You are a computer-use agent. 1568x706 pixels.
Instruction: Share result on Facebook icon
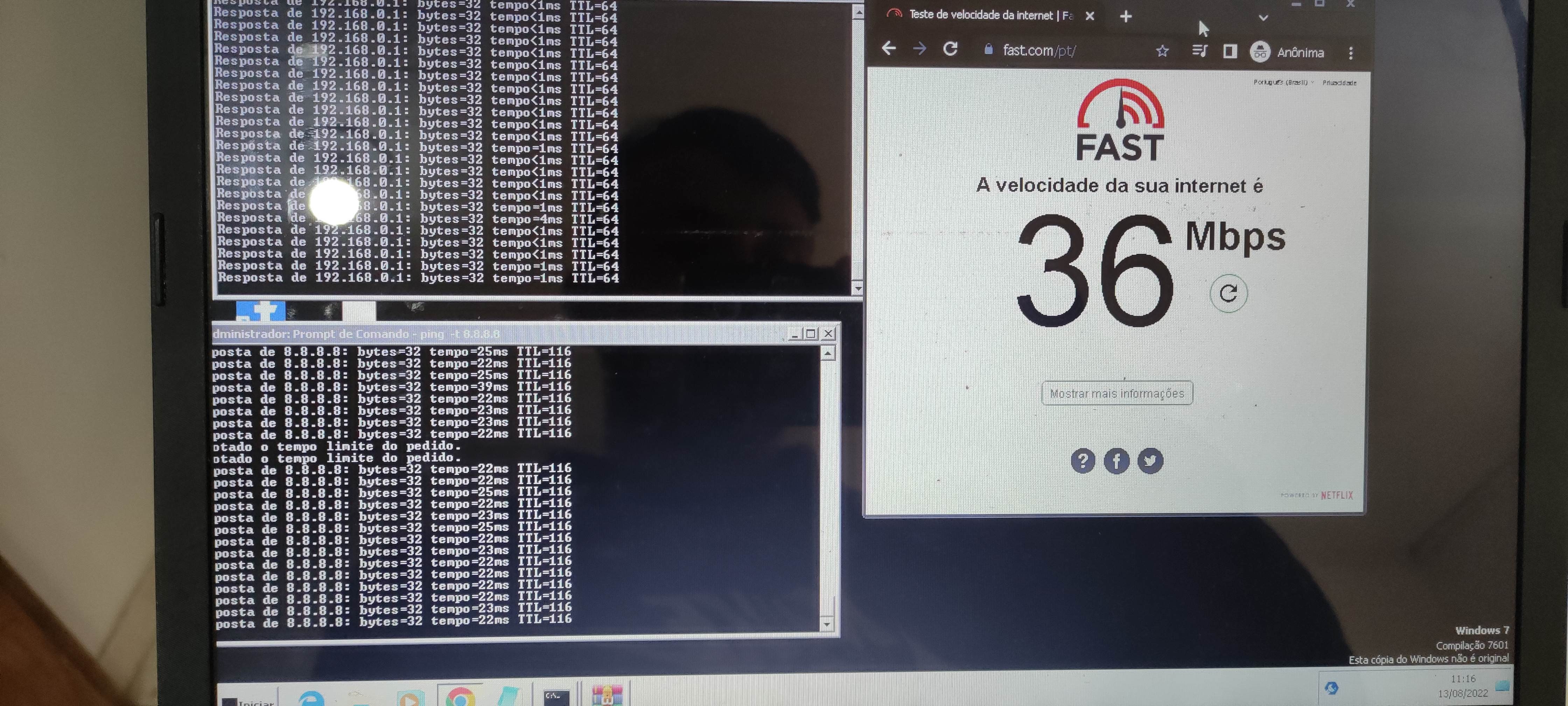1116,461
